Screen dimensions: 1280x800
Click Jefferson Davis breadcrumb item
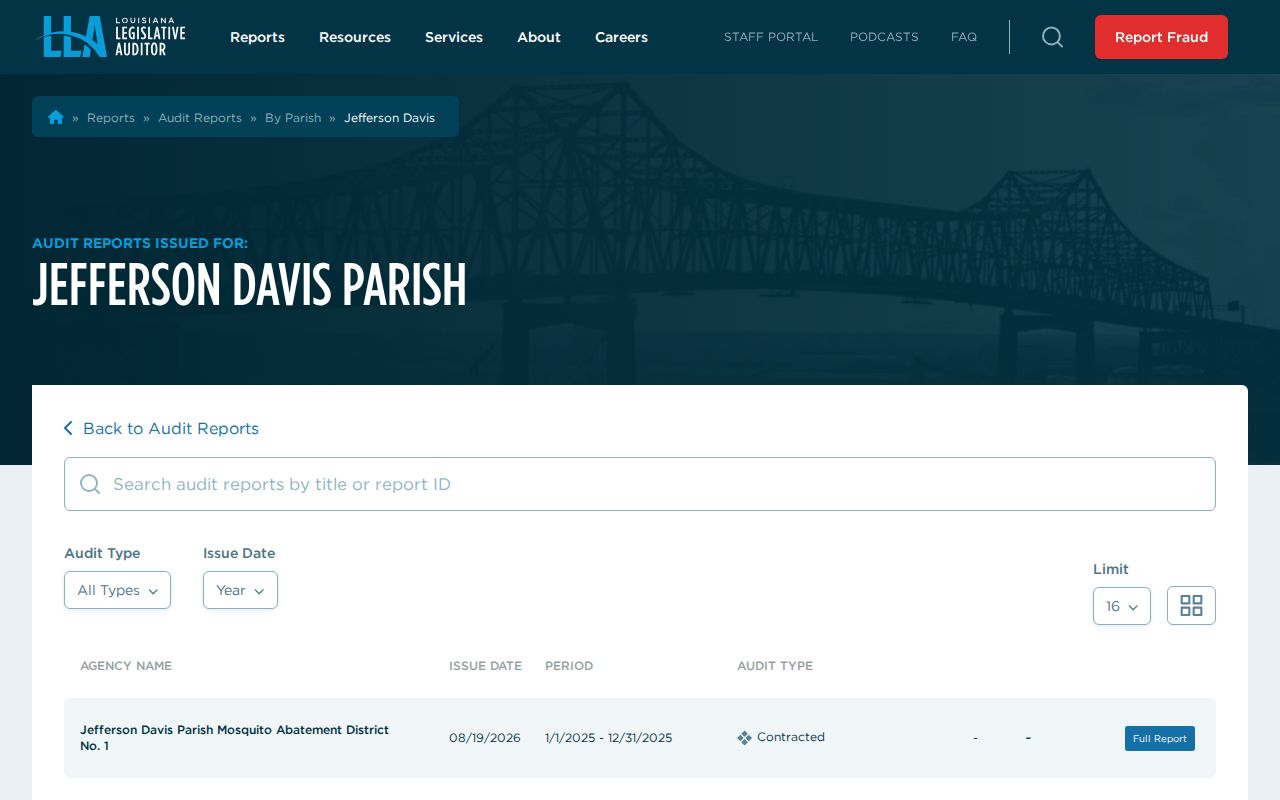[x=390, y=118]
